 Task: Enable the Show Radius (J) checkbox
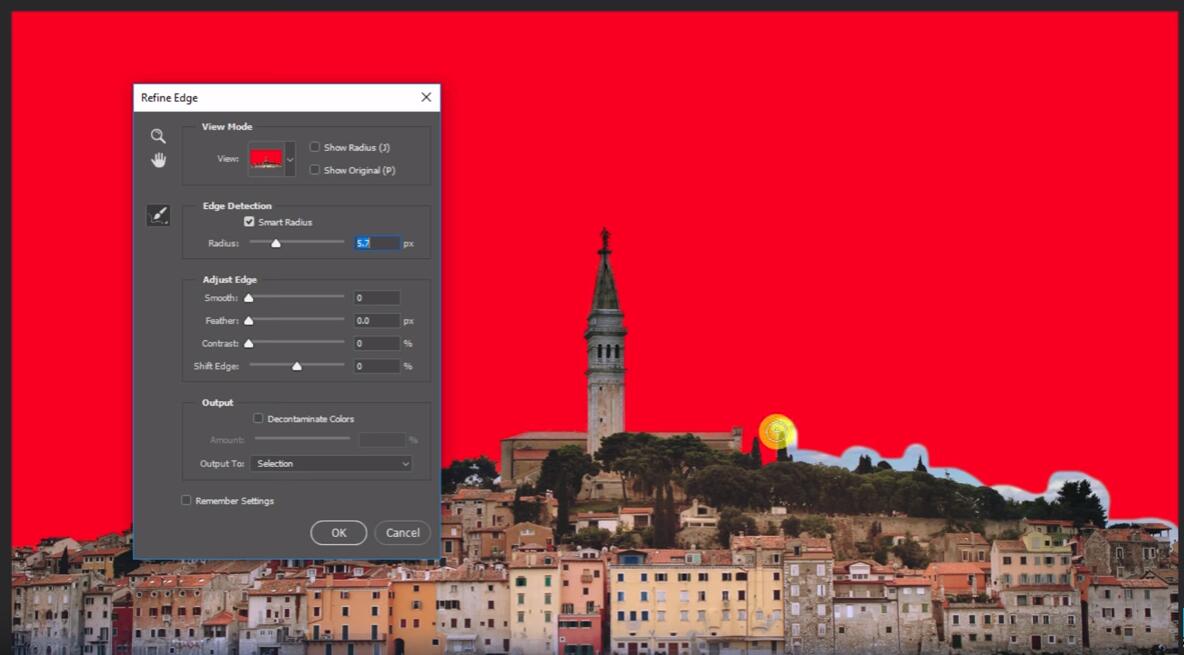[x=315, y=147]
